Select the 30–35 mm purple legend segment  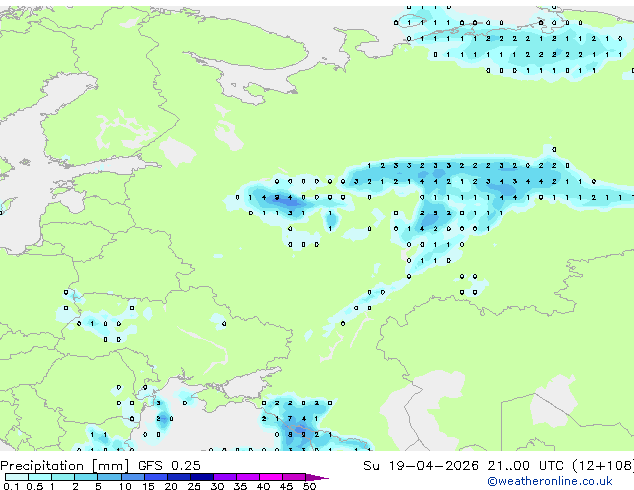coord(225,477)
